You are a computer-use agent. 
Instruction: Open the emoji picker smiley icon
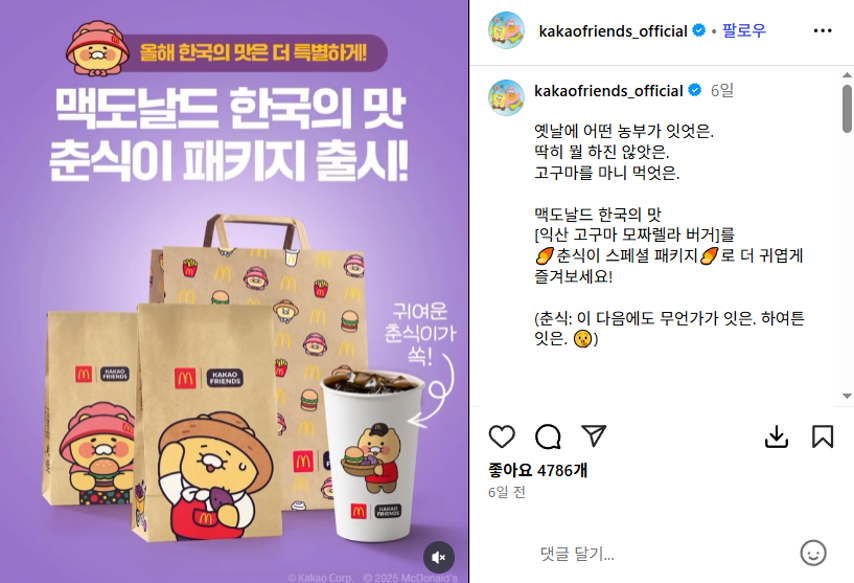(x=813, y=553)
